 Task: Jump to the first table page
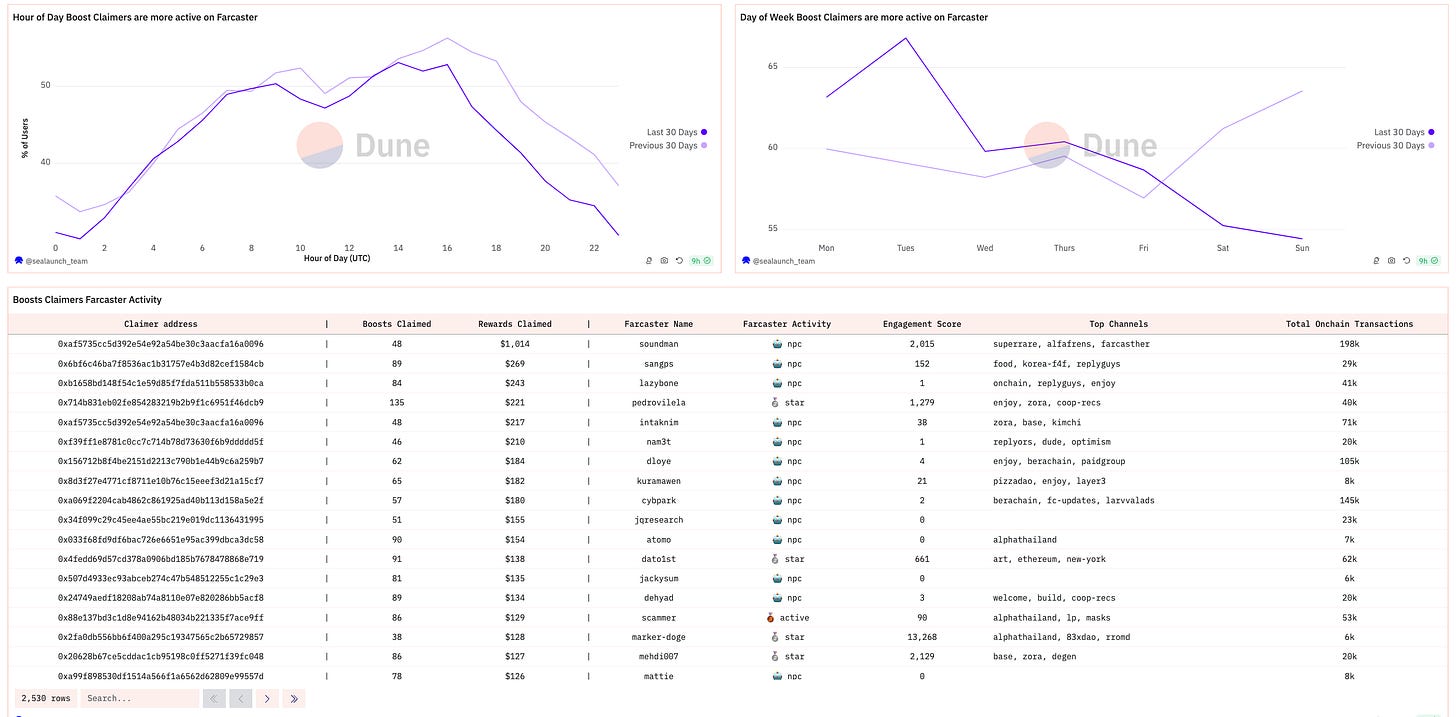tap(214, 698)
